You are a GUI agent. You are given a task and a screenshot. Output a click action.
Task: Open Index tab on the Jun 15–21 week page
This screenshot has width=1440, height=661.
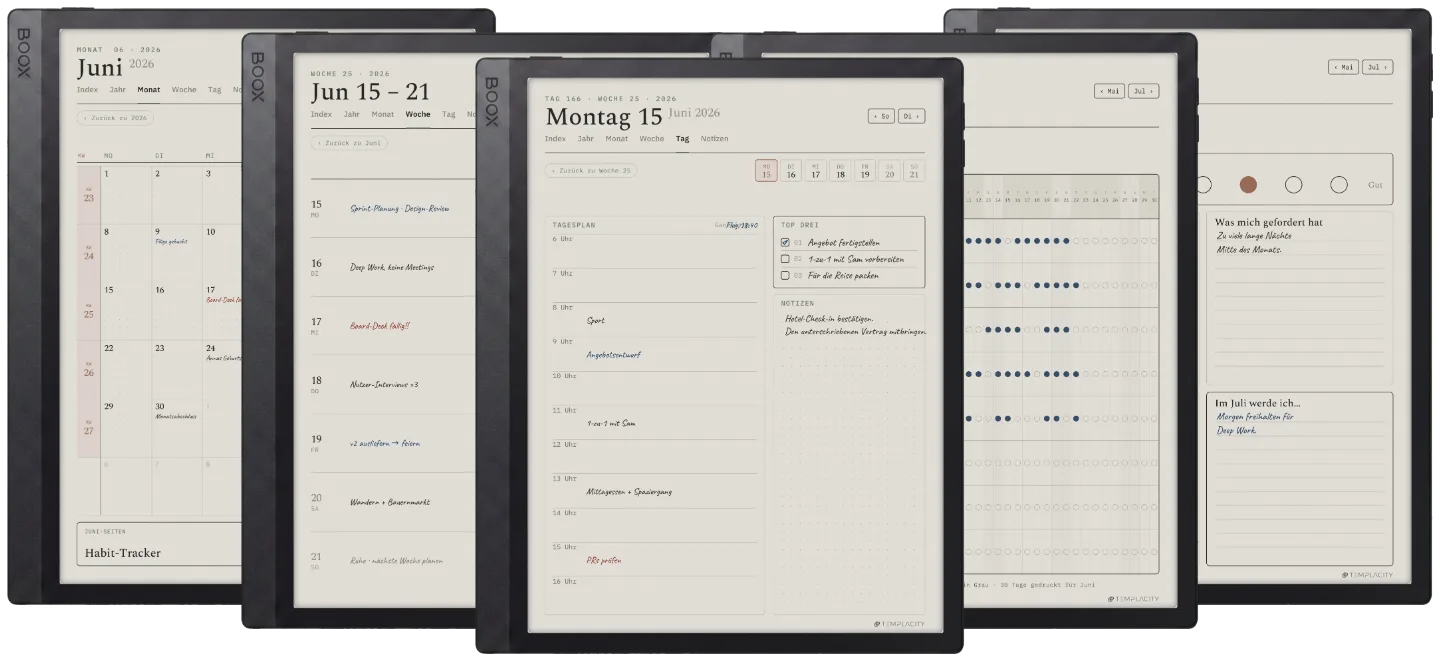(321, 114)
